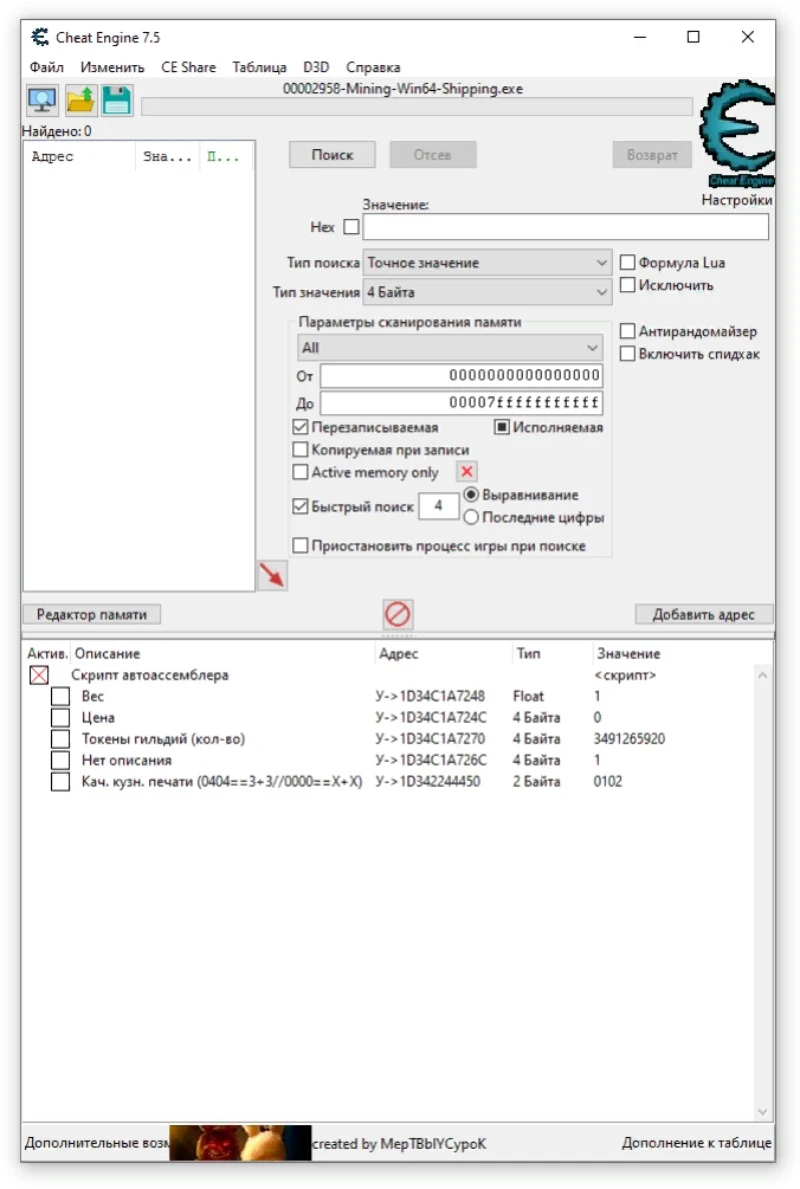Viewport: 800px width, 1189px height.
Task: Start scanning with the Поиск button
Action: click(331, 155)
